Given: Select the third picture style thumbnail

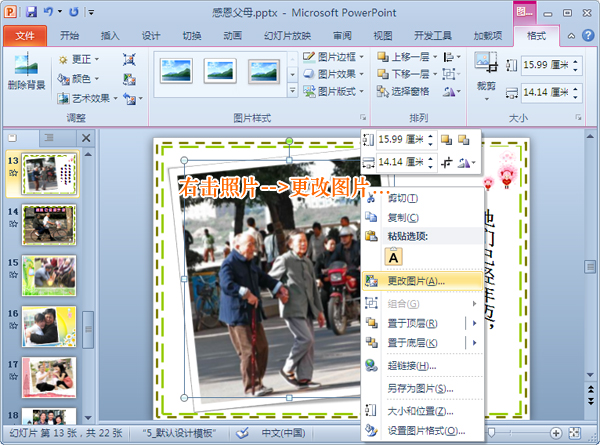Looking at the screenshot, I should 264,71.
